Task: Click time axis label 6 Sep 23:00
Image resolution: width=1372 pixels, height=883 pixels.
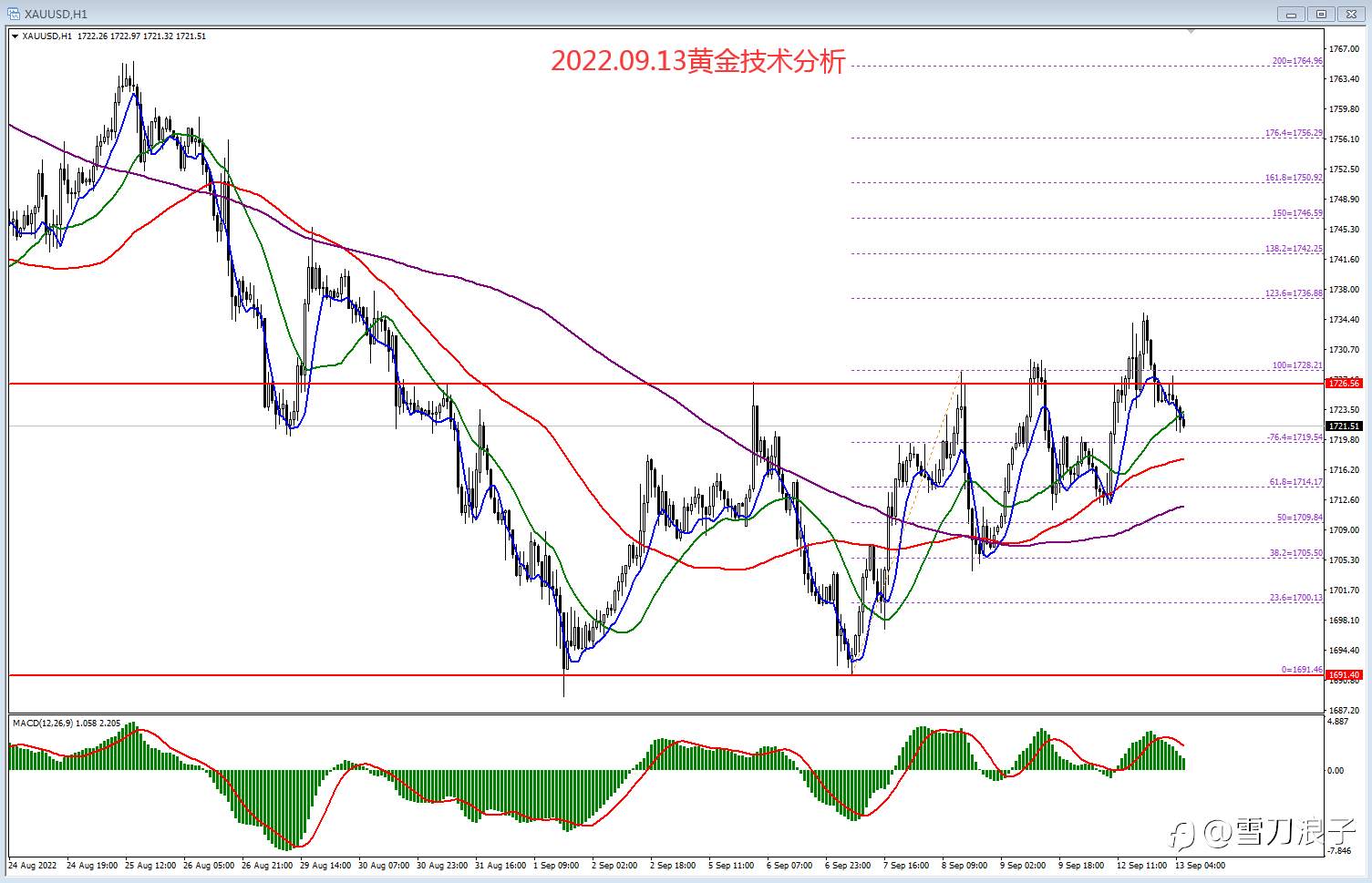Action: [x=848, y=865]
